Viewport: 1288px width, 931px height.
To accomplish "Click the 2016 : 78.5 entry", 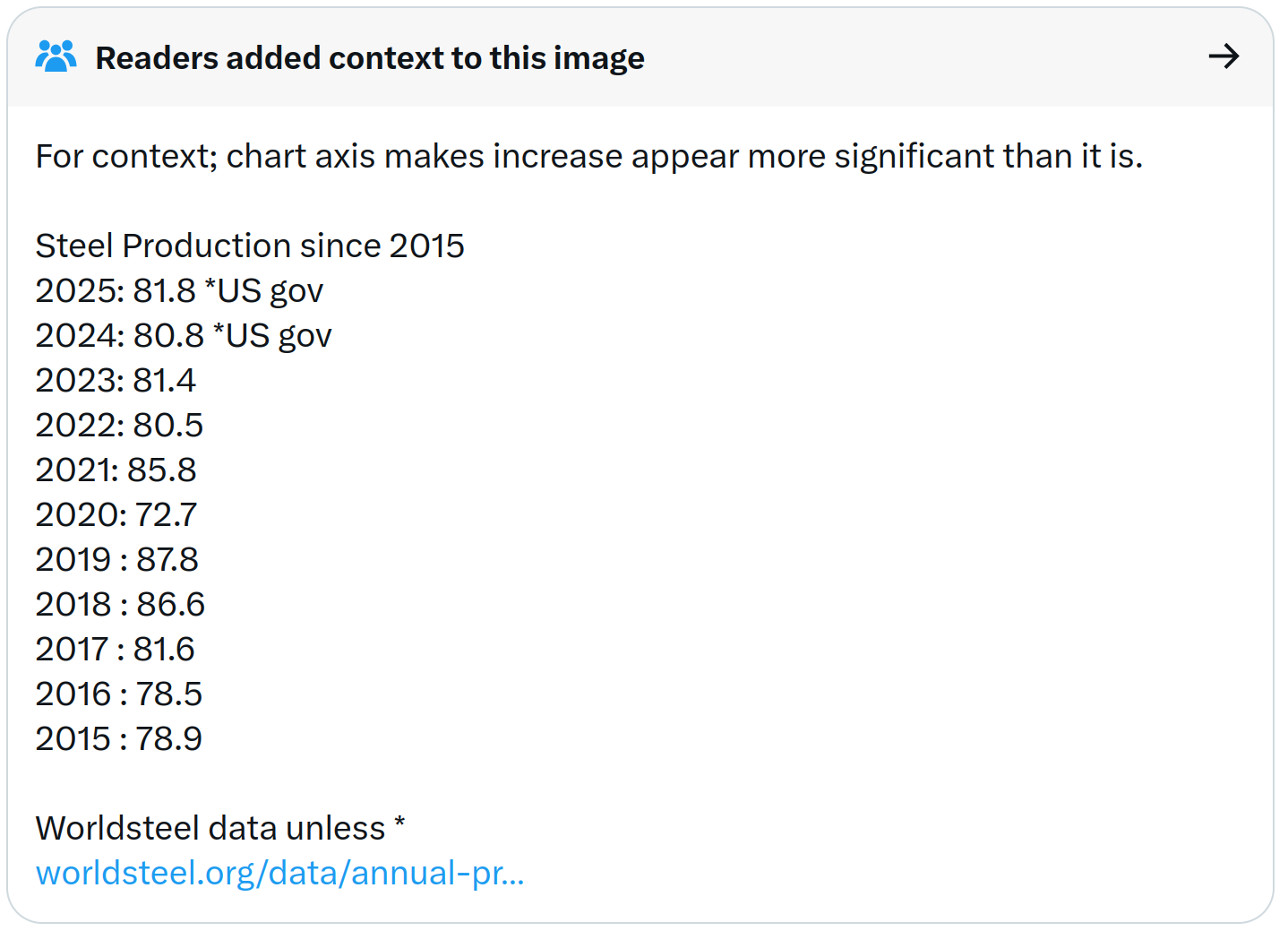I will [118, 694].
